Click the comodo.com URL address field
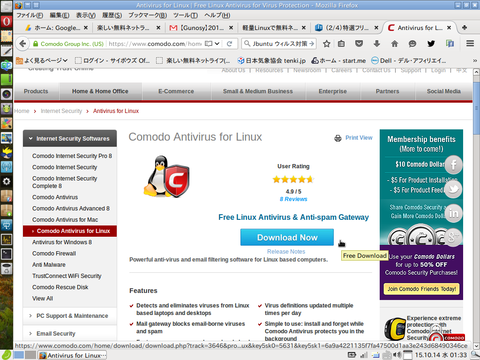The image size is (480, 360). tap(155, 44)
